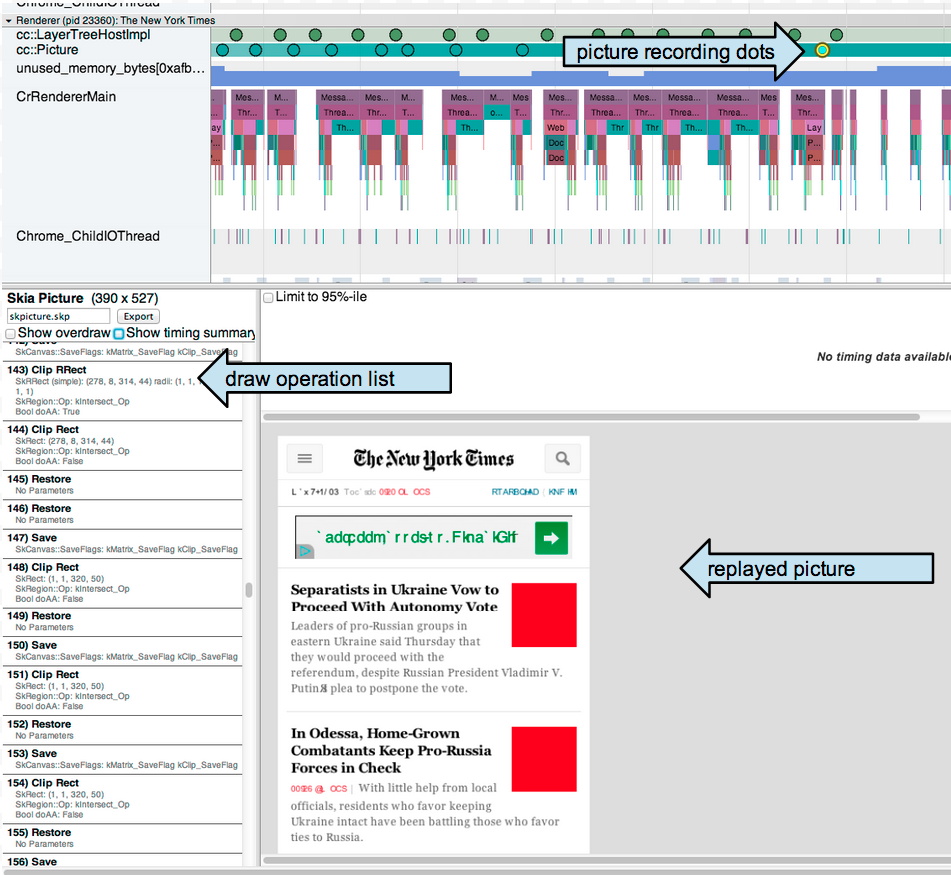951x875 pixels.
Task: Select the 143) Clip RRect draw operation
Action: [x=123, y=391]
